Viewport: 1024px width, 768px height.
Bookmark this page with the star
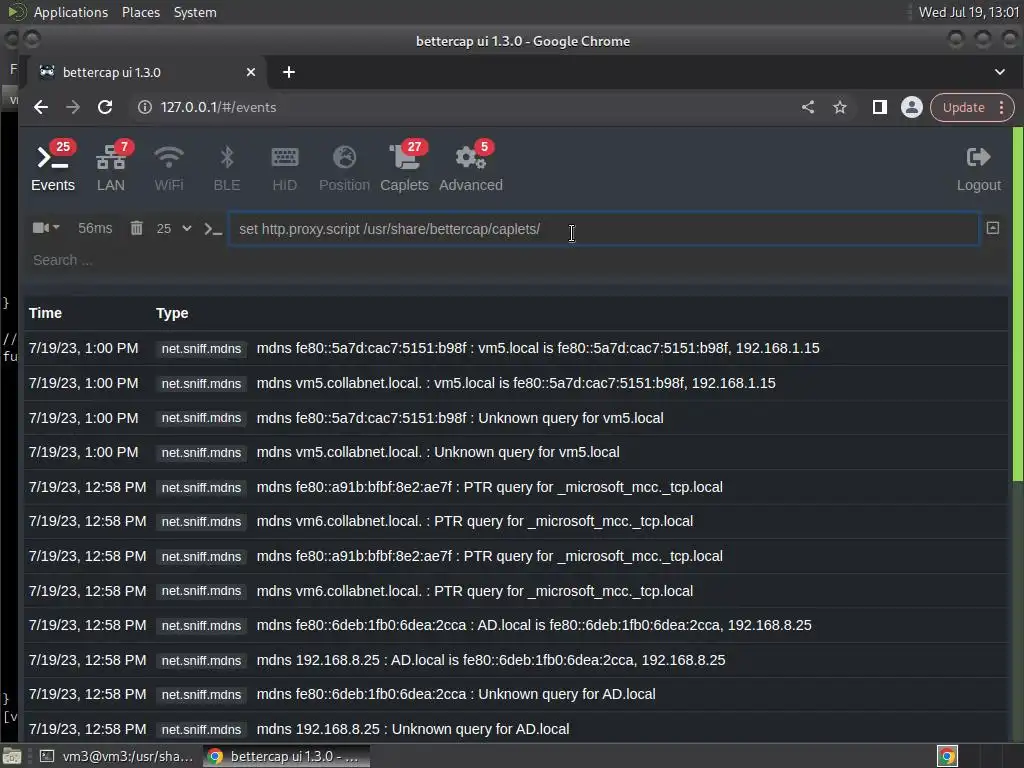pos(840,107)
